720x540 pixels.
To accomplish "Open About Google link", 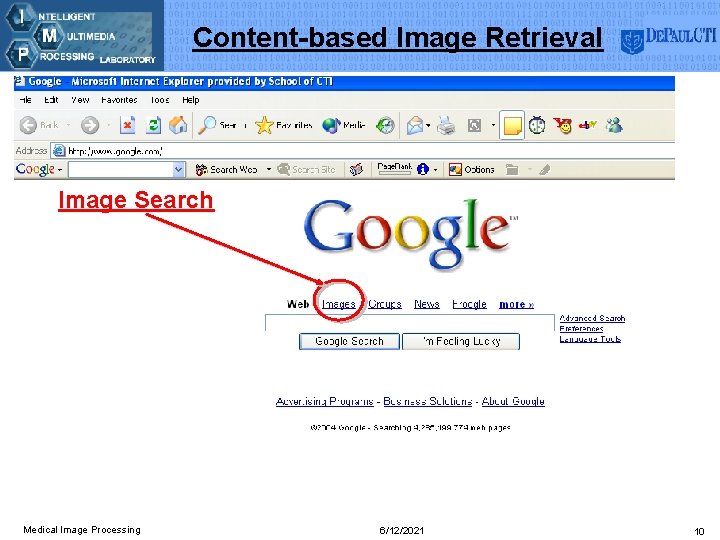I will (513, 401).
